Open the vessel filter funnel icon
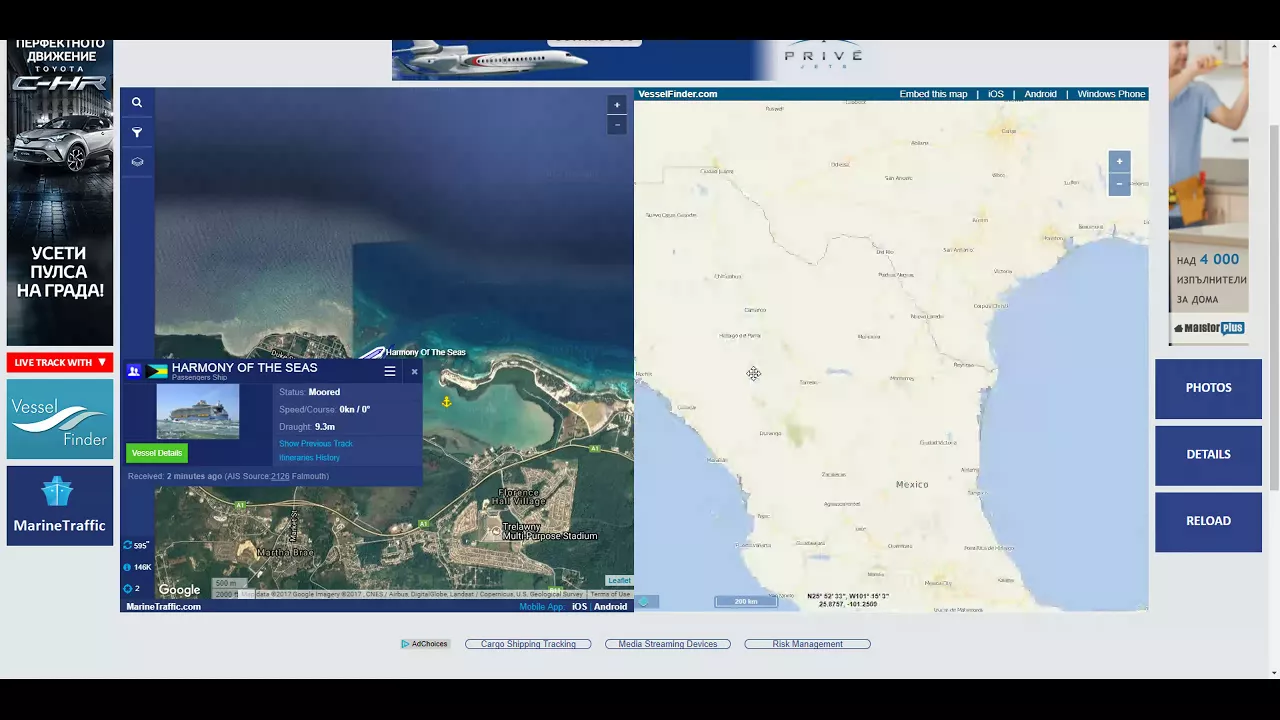Viewport: 1280px width, 720px height. click(x=137, y=132)
